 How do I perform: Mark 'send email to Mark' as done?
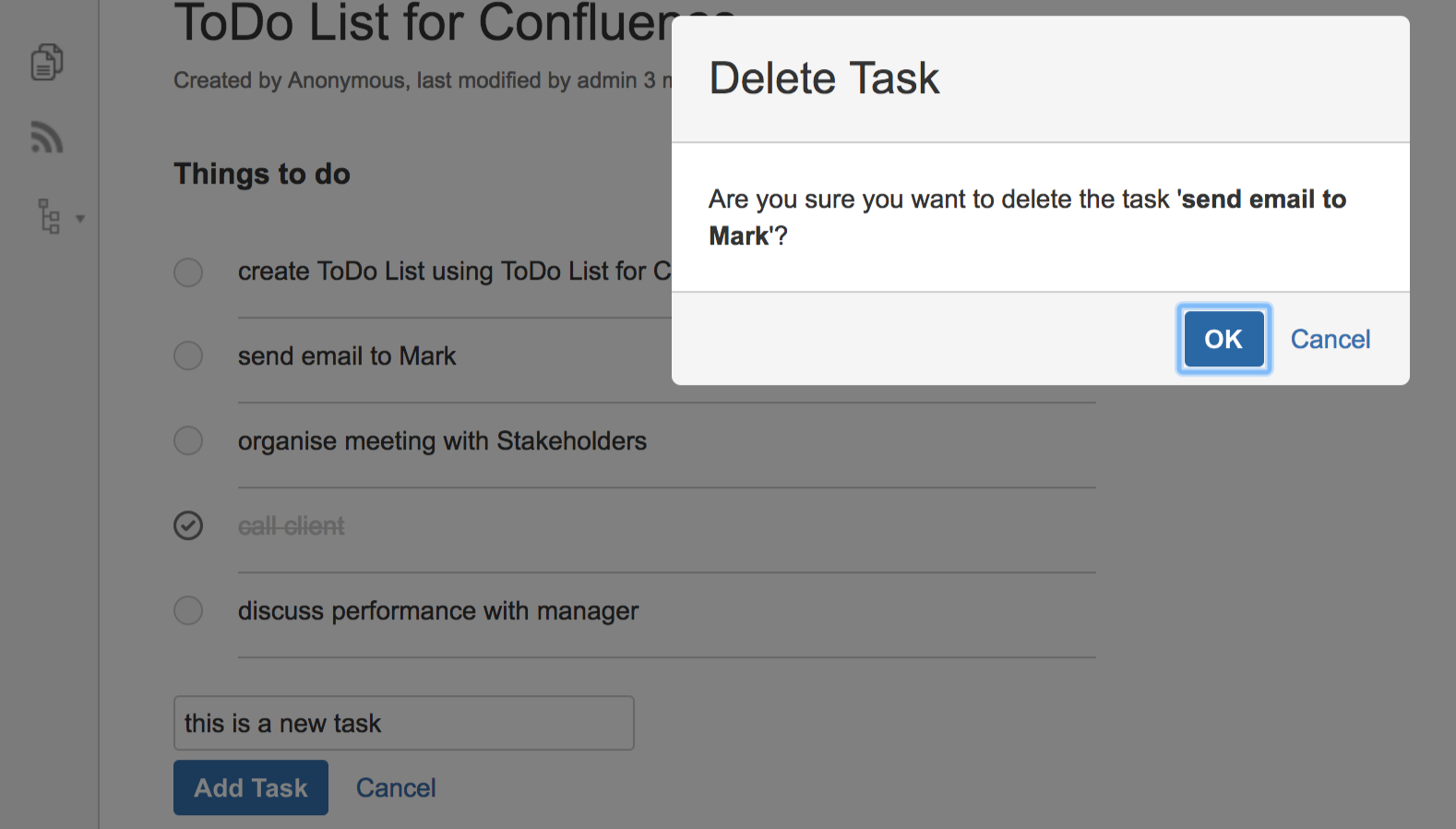click(188, 355)
